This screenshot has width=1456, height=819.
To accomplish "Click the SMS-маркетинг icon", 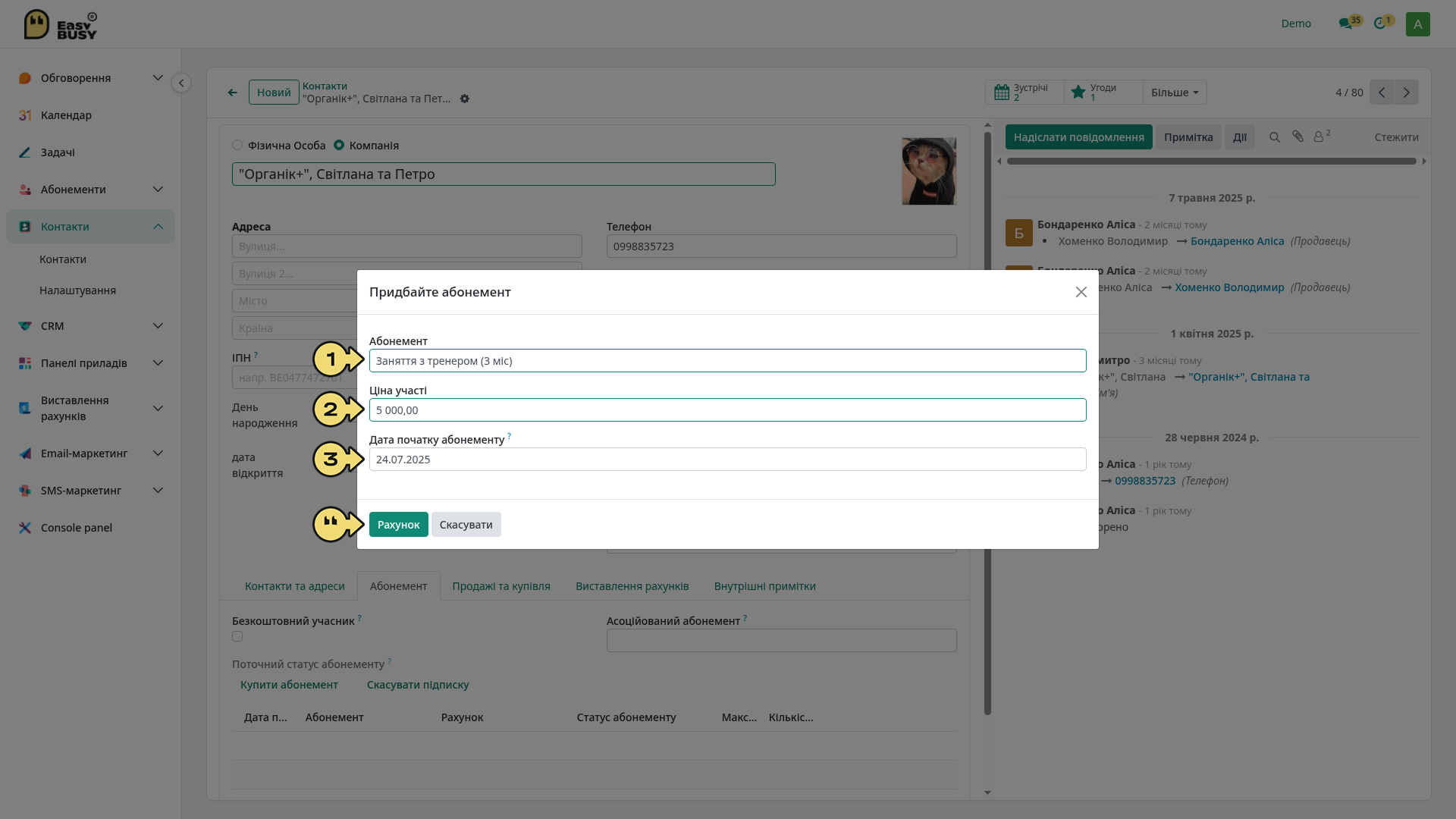I will click(x=25, y=491).
